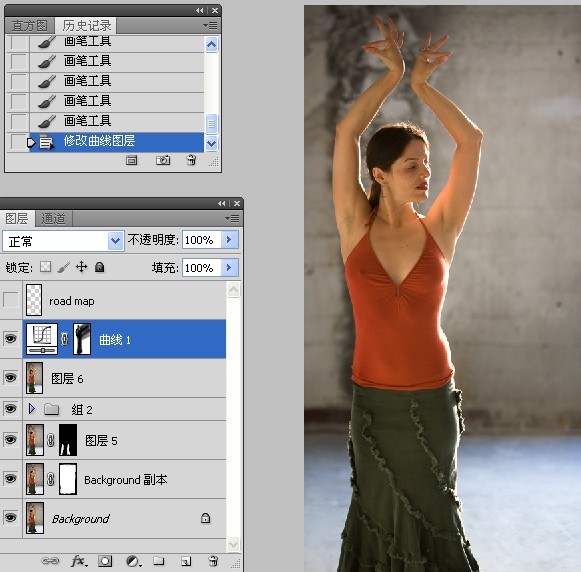
Task: Click the lock all icon in Layers panel
Action: 99,267
